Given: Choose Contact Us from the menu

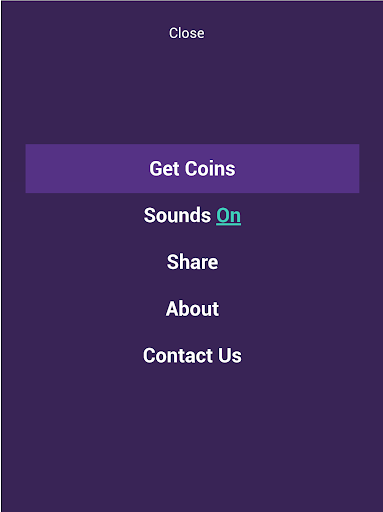Looking at the screenshot, I should pyautogui.click(x=192, y=355).
